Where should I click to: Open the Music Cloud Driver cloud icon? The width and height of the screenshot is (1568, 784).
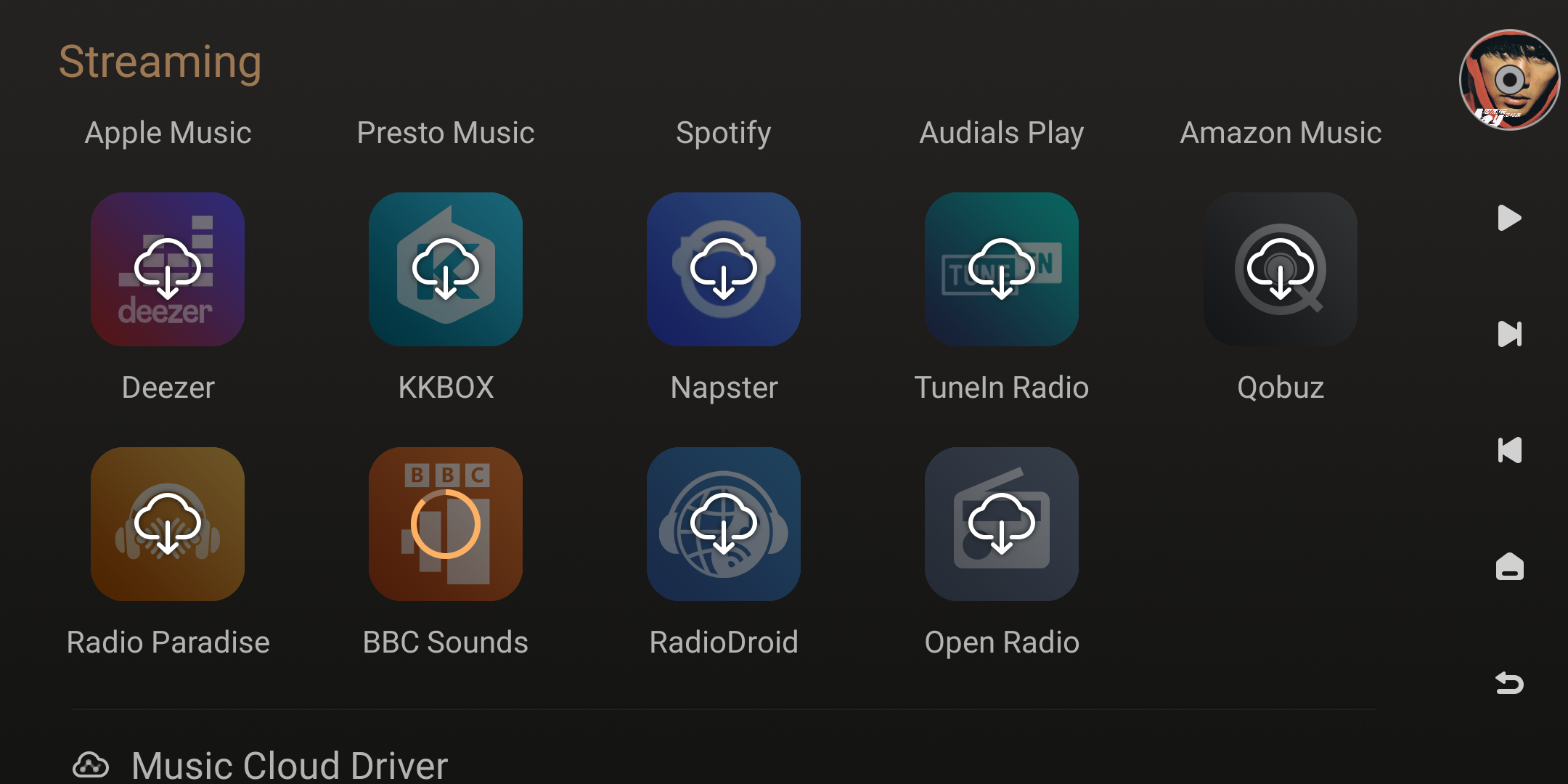(x=91, y=765)
